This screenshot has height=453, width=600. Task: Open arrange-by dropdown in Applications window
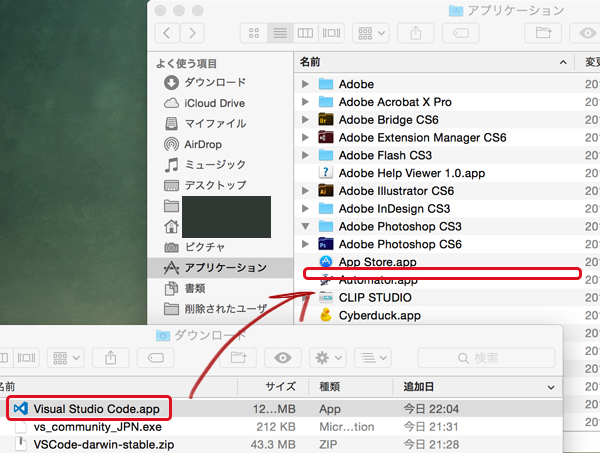[x=371, y=33]
